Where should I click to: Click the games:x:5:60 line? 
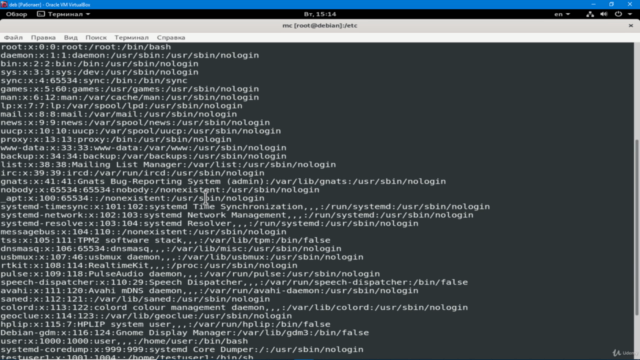click(130, 89)
